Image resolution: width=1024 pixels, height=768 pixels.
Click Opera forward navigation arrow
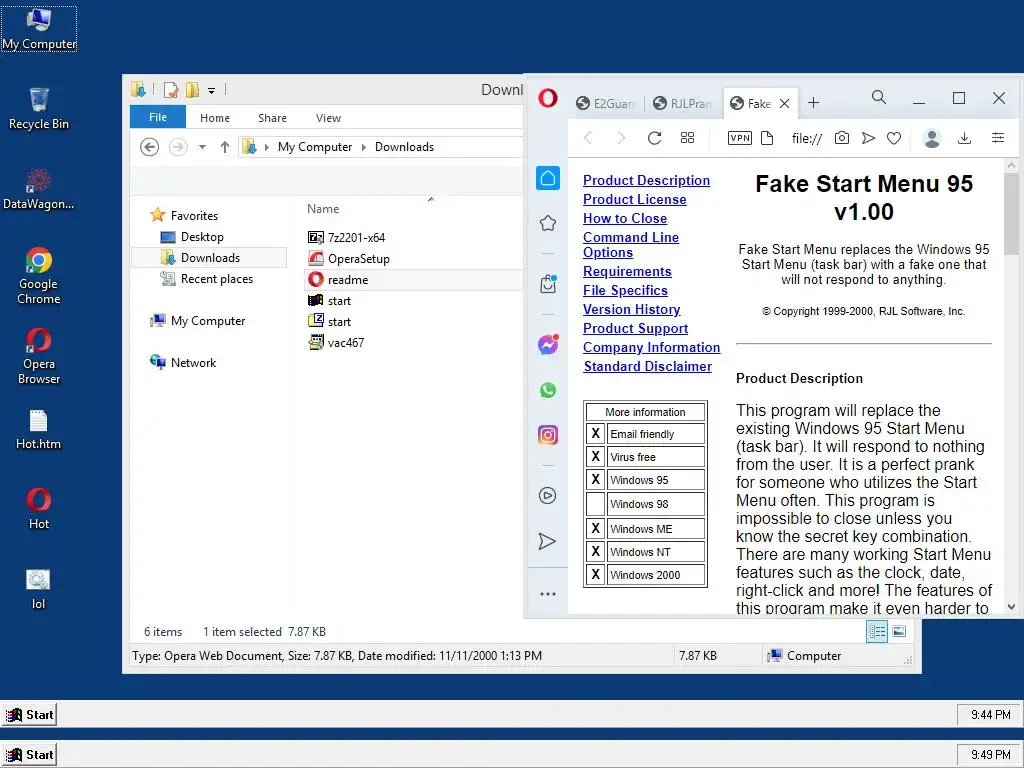[621, 138]
